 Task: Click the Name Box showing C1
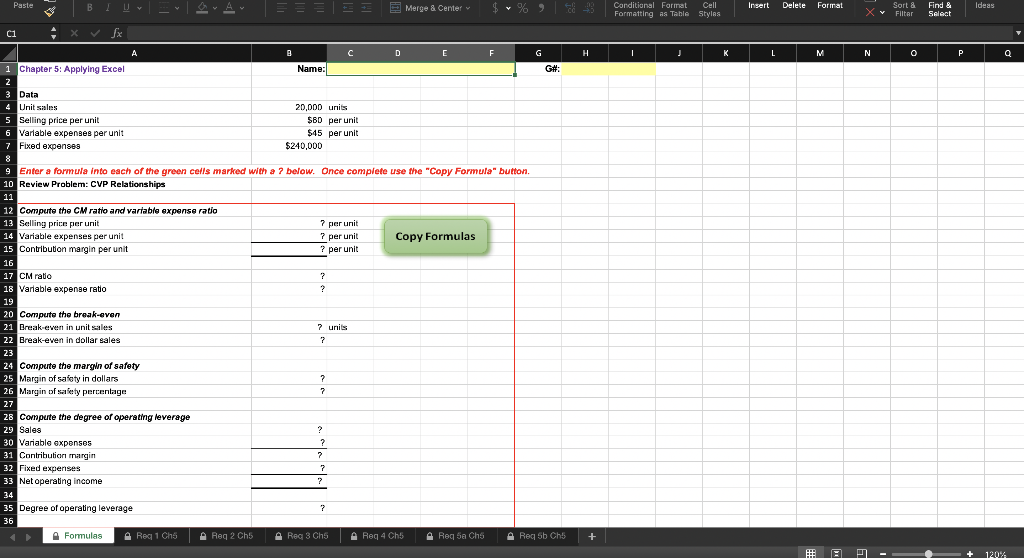point(25,33)
